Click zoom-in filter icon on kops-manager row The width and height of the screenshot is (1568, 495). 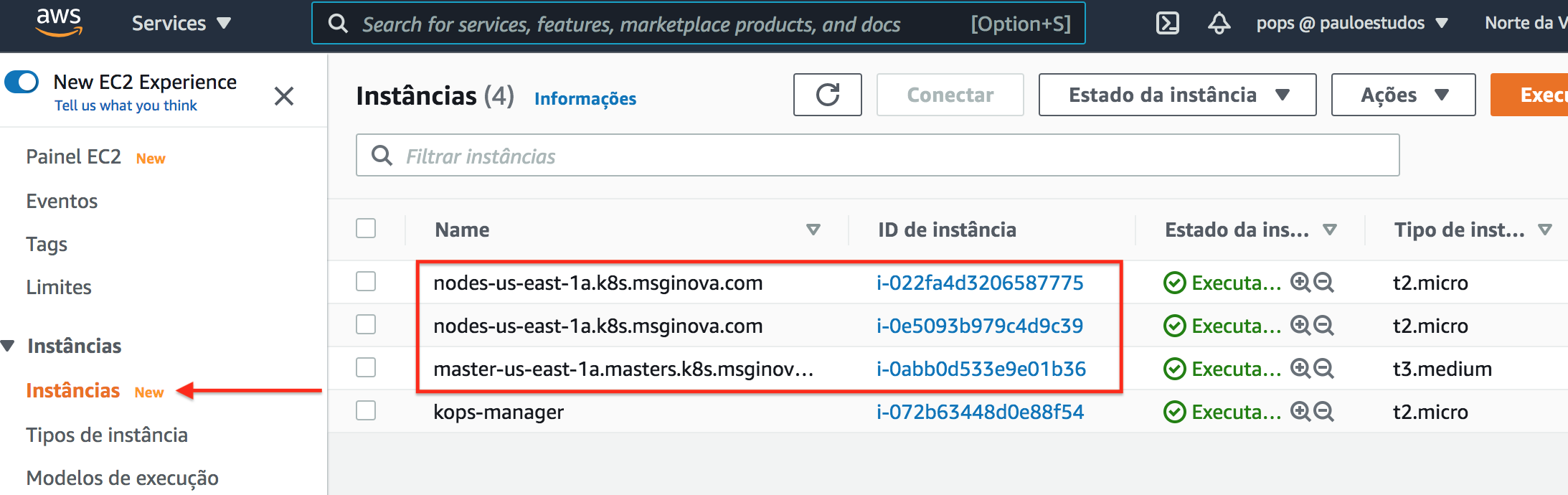pyautogui.click(x=1300, y=411)
